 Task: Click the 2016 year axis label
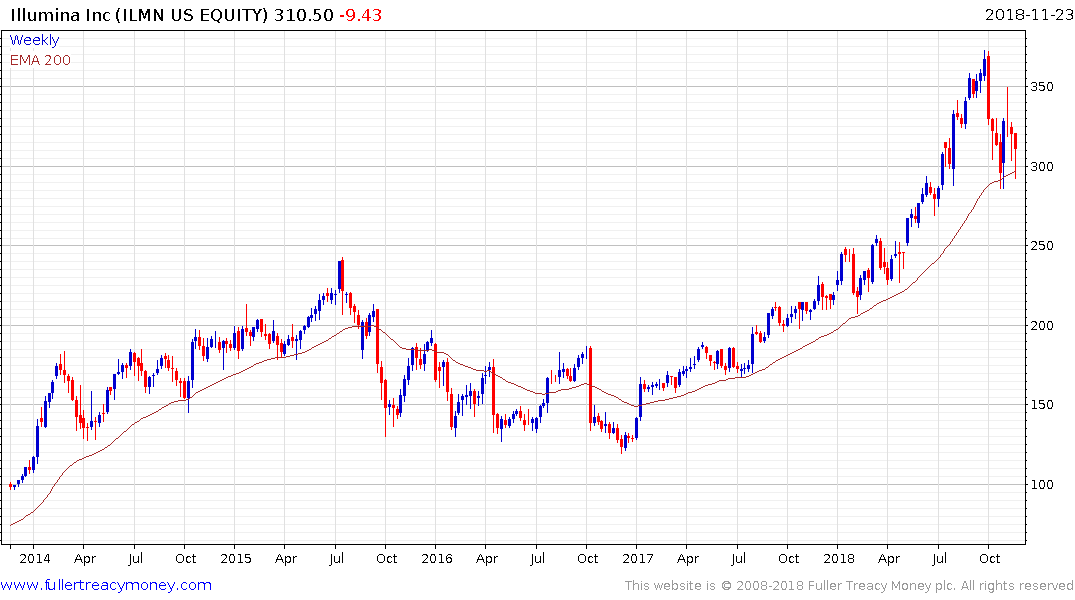point(437,558)
